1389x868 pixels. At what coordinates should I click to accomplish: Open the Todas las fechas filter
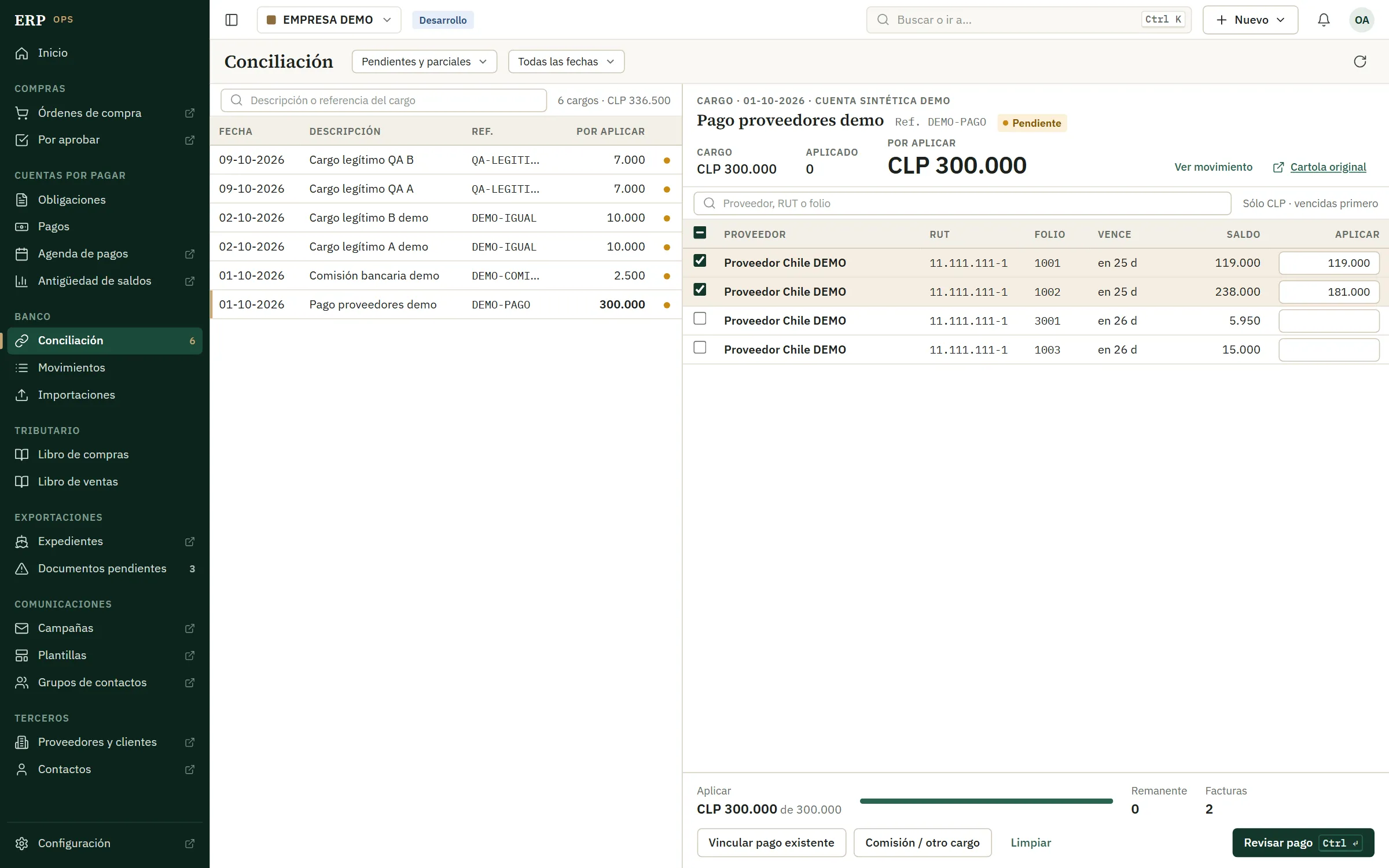566,61
